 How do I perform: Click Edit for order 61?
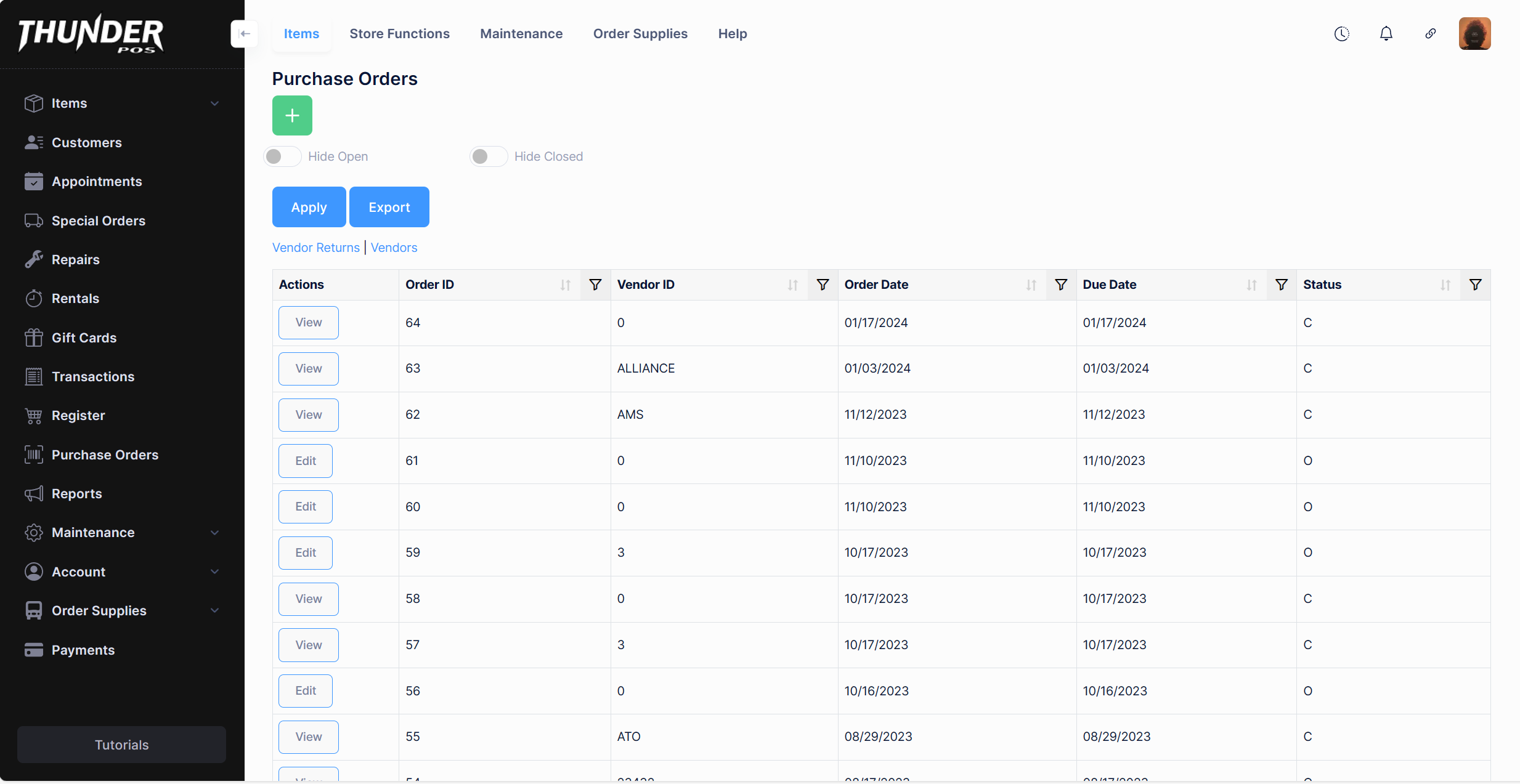click(305, 461)
